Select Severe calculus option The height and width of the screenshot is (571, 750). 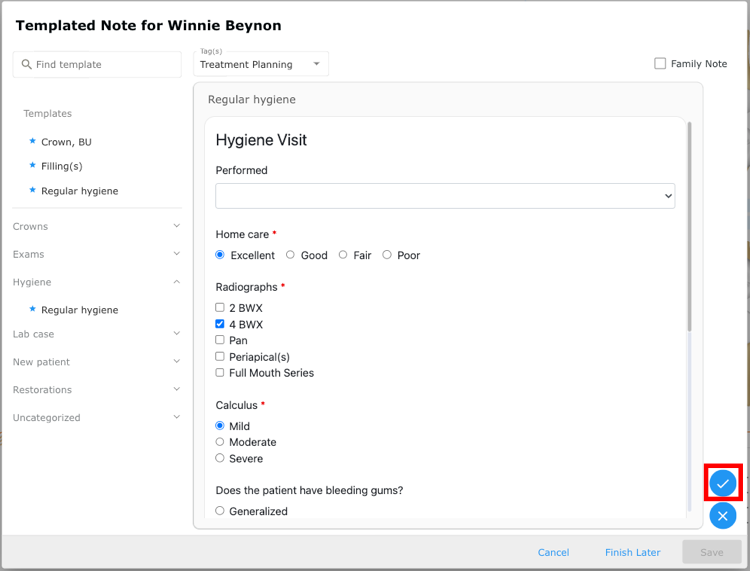[220, 458]
